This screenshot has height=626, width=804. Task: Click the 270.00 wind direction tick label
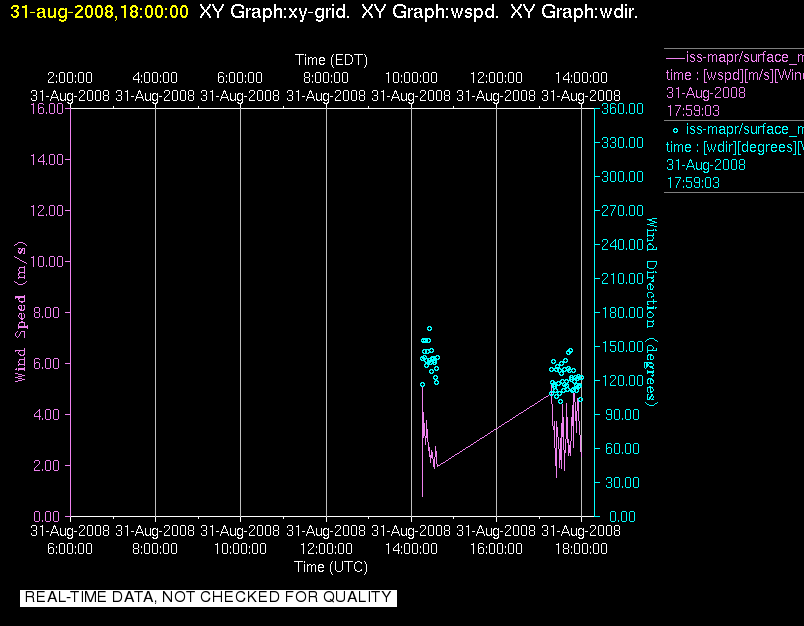click(x=622, y=211)
